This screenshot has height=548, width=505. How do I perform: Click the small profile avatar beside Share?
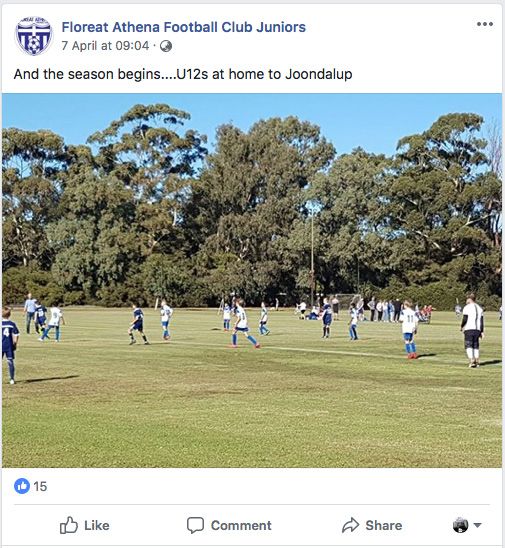click(x=460, y=525)
